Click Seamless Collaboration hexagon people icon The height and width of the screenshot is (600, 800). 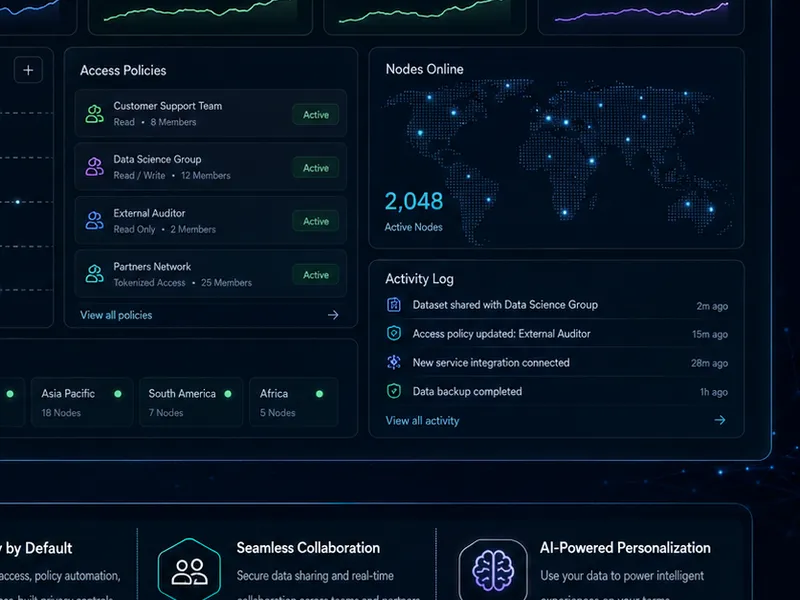pos(189,570)
